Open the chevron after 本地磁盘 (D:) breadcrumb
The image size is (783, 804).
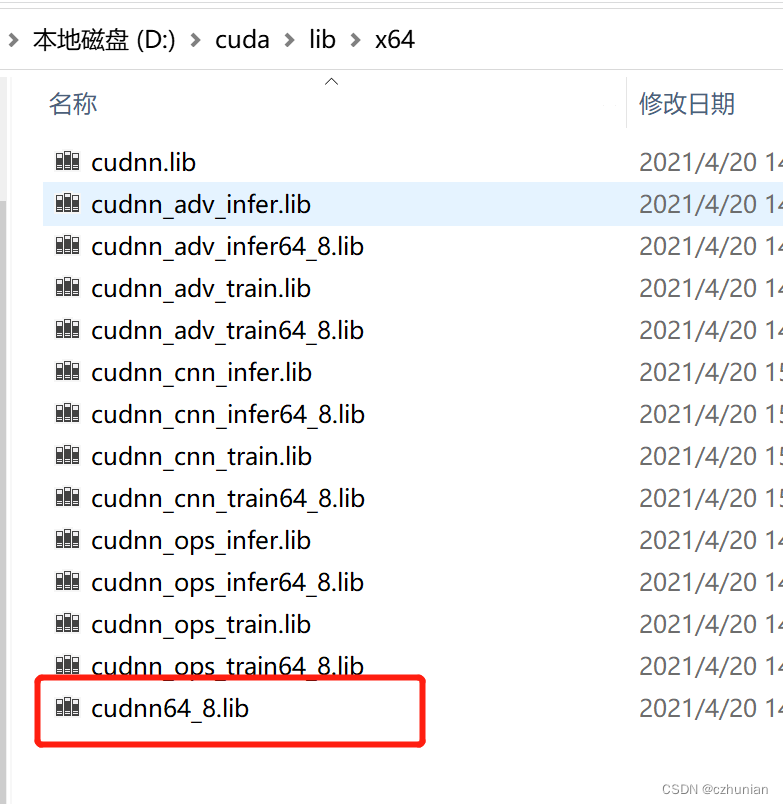195,40
